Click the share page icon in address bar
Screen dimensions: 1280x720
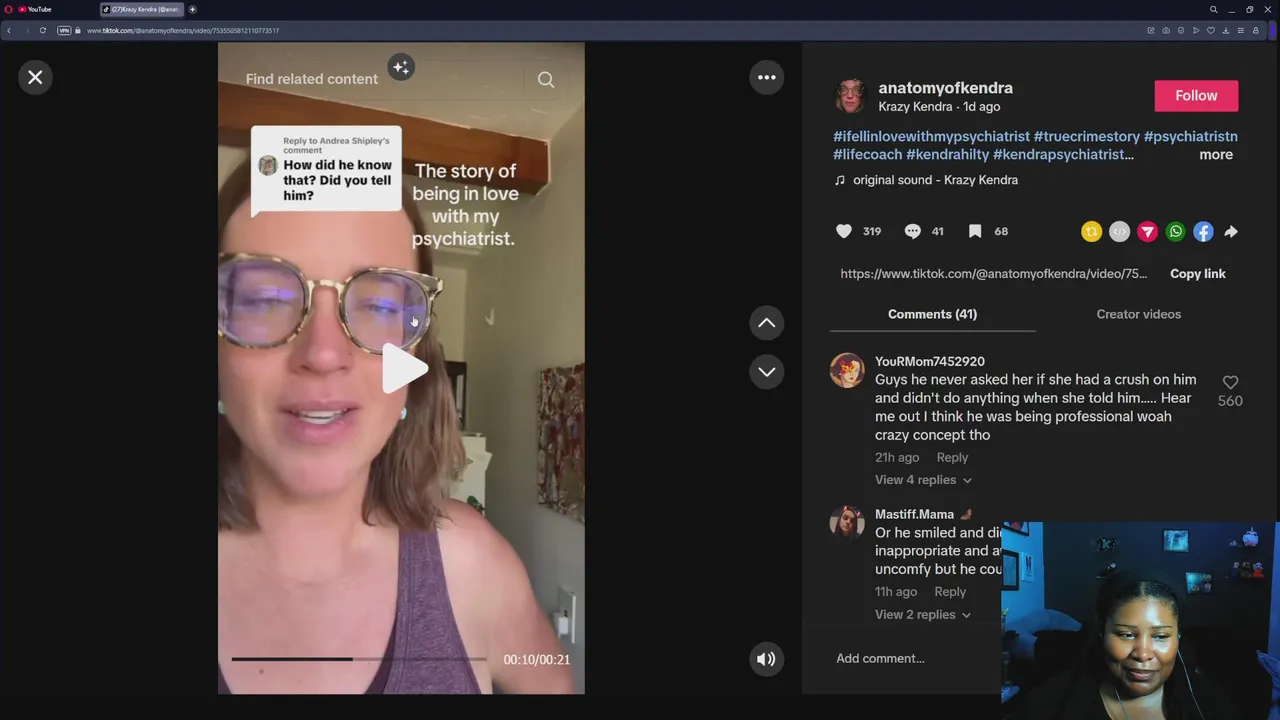(x=1151, y=30)
